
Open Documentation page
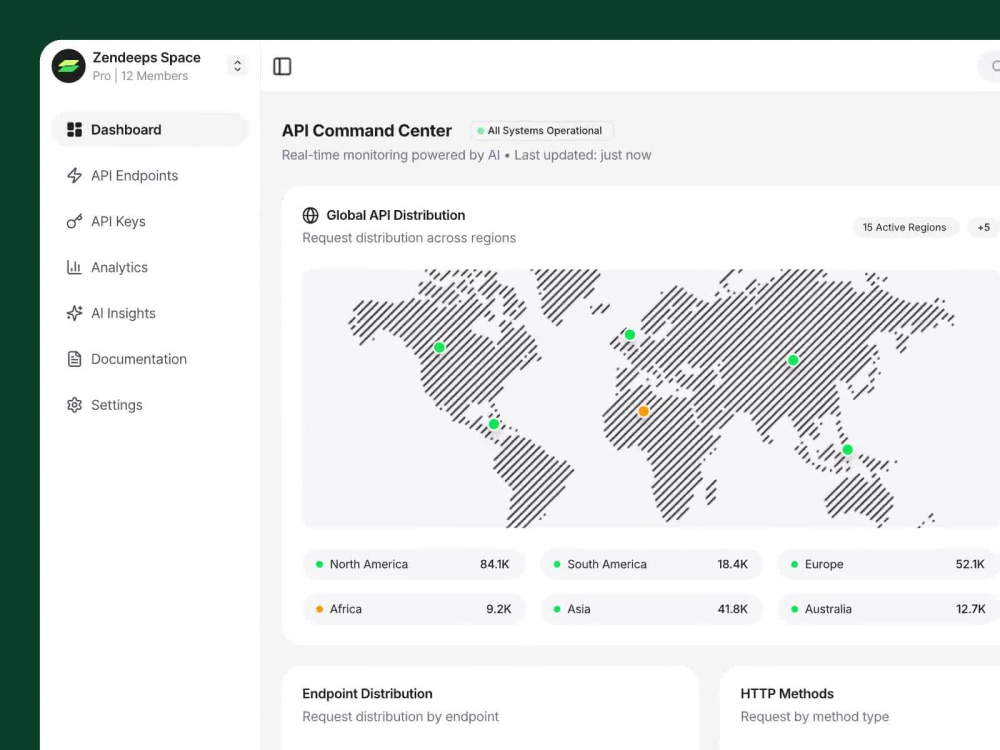(150, 359)
